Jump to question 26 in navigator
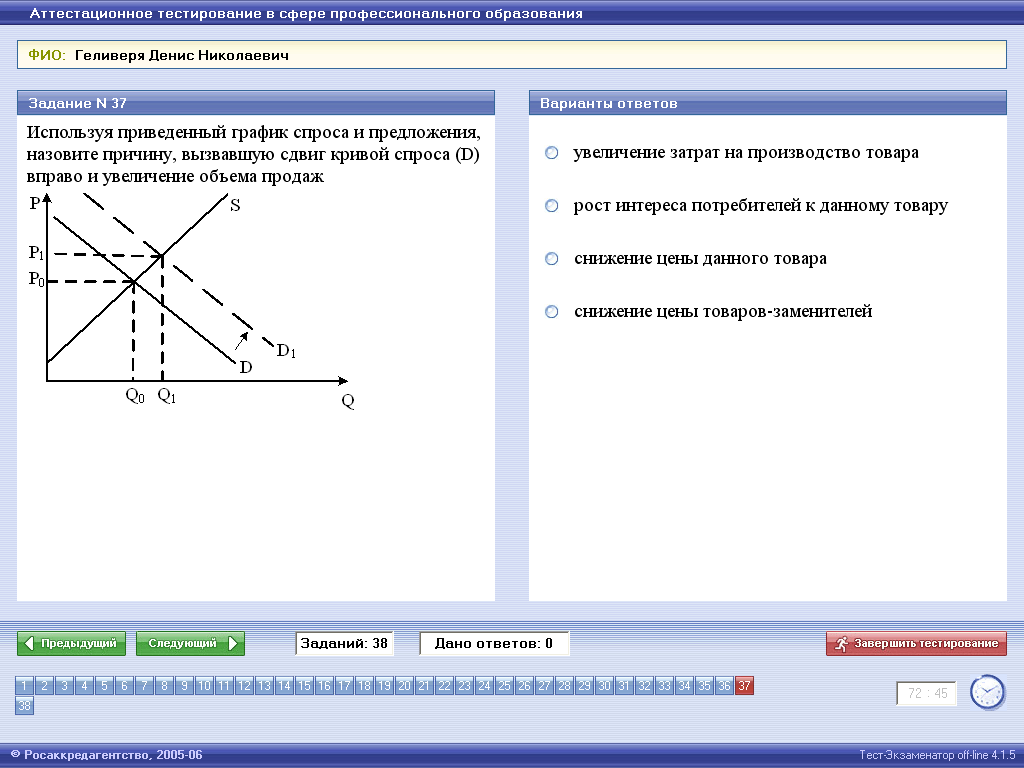This screenshot has width=1024, height=768. pyautogui.click(x=524, y=686)
